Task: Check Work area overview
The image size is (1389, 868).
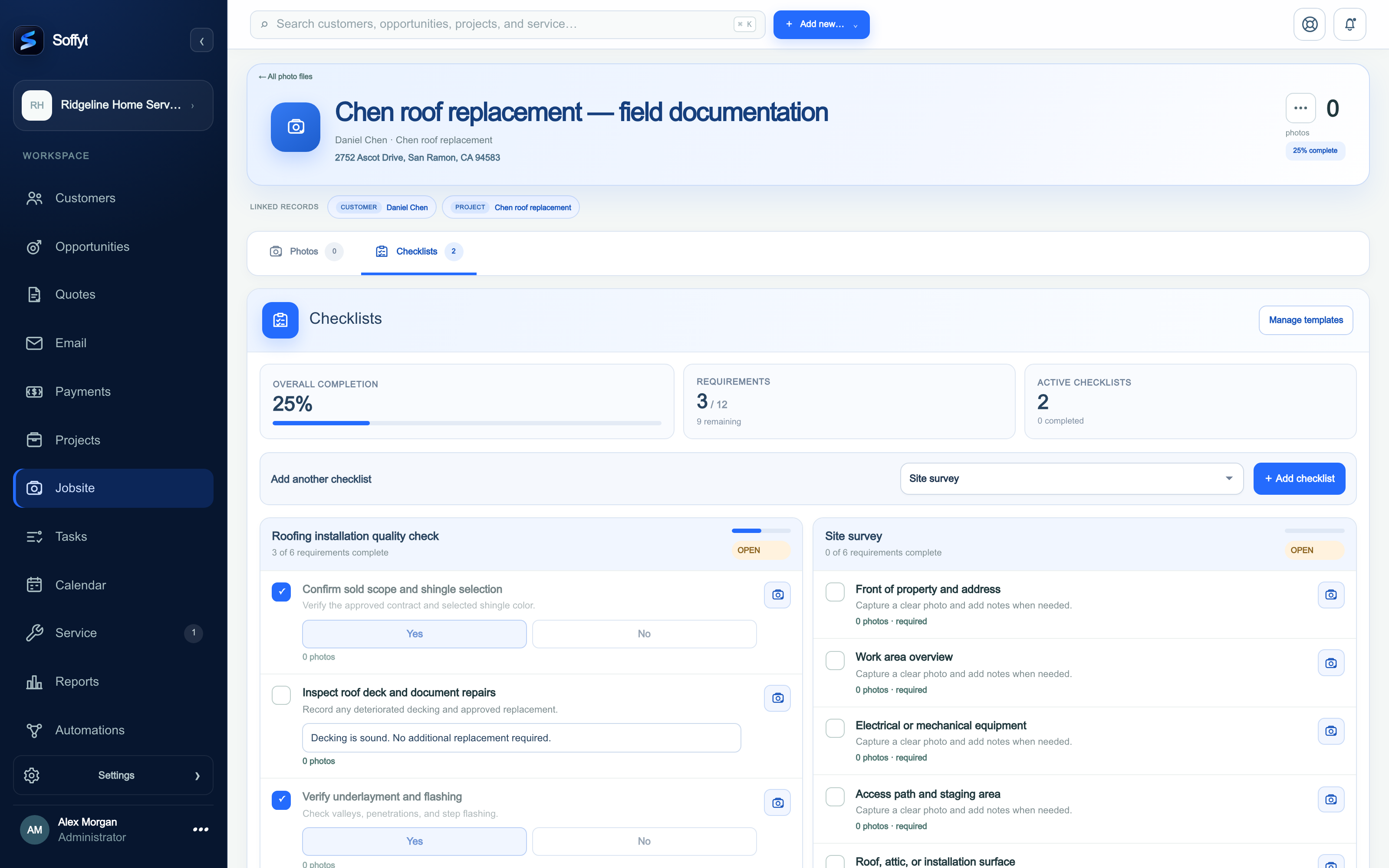Action: point(835,660)
